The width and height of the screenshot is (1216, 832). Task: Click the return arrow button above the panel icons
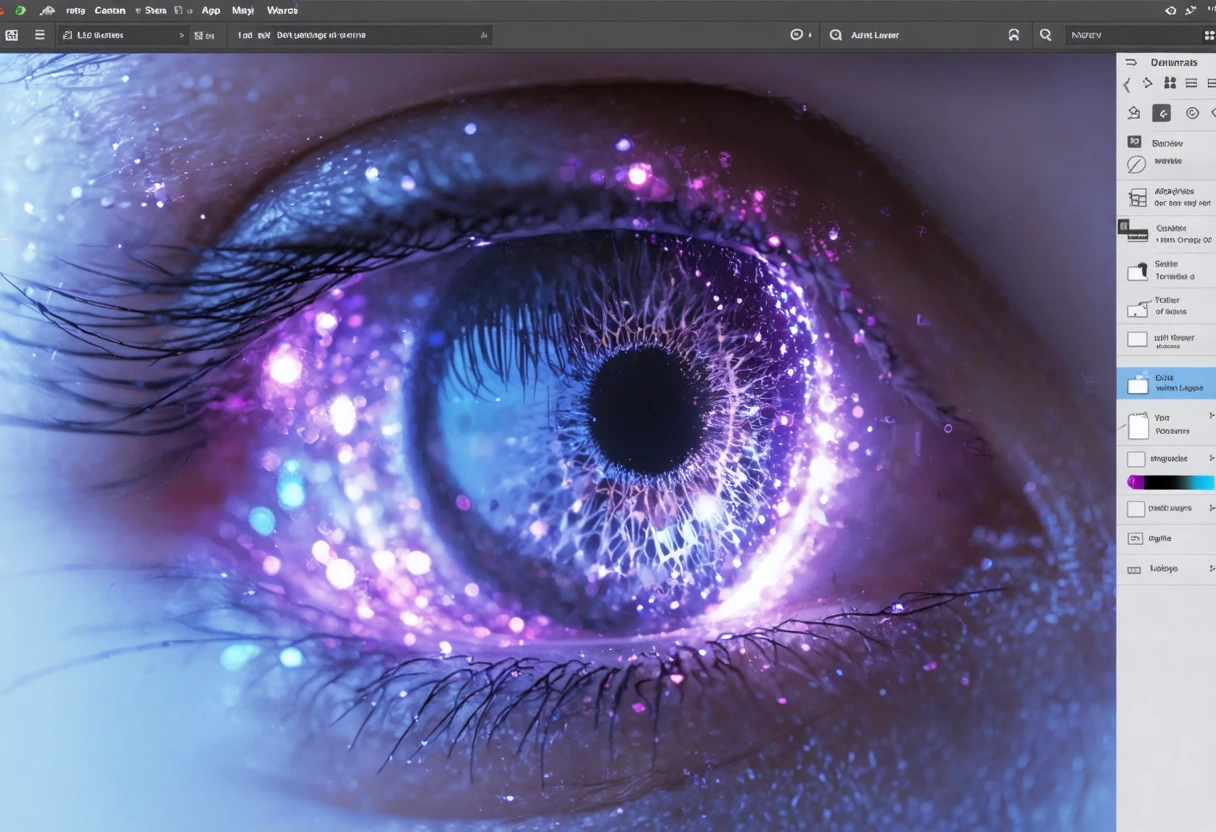pyautogui.click(x=1131, y=62)
